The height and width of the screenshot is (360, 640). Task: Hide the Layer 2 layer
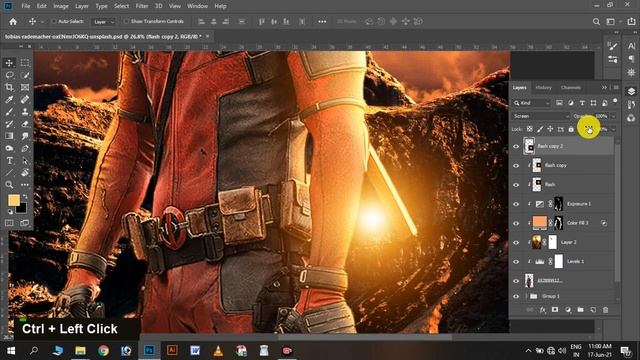click(x=516, y=242)
